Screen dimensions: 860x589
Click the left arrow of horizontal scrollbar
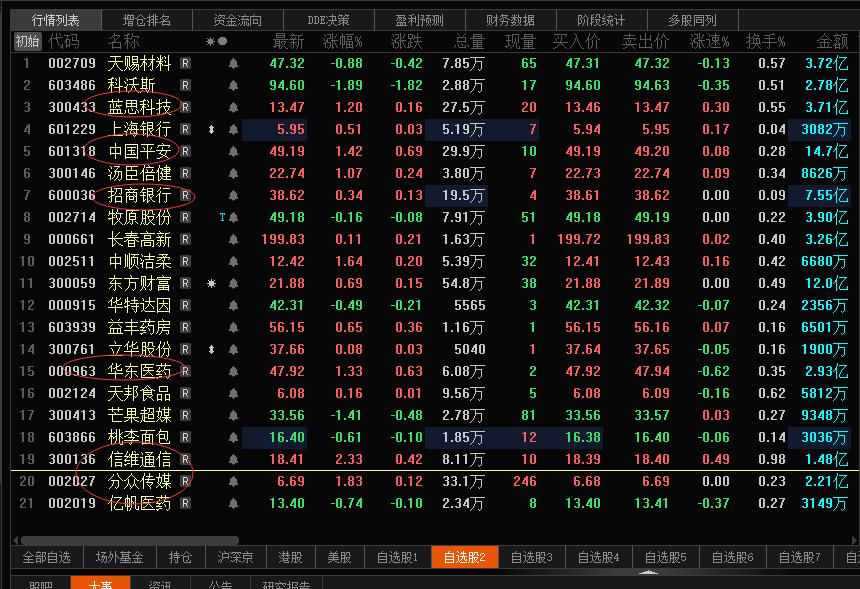click(x=15, y=540)
